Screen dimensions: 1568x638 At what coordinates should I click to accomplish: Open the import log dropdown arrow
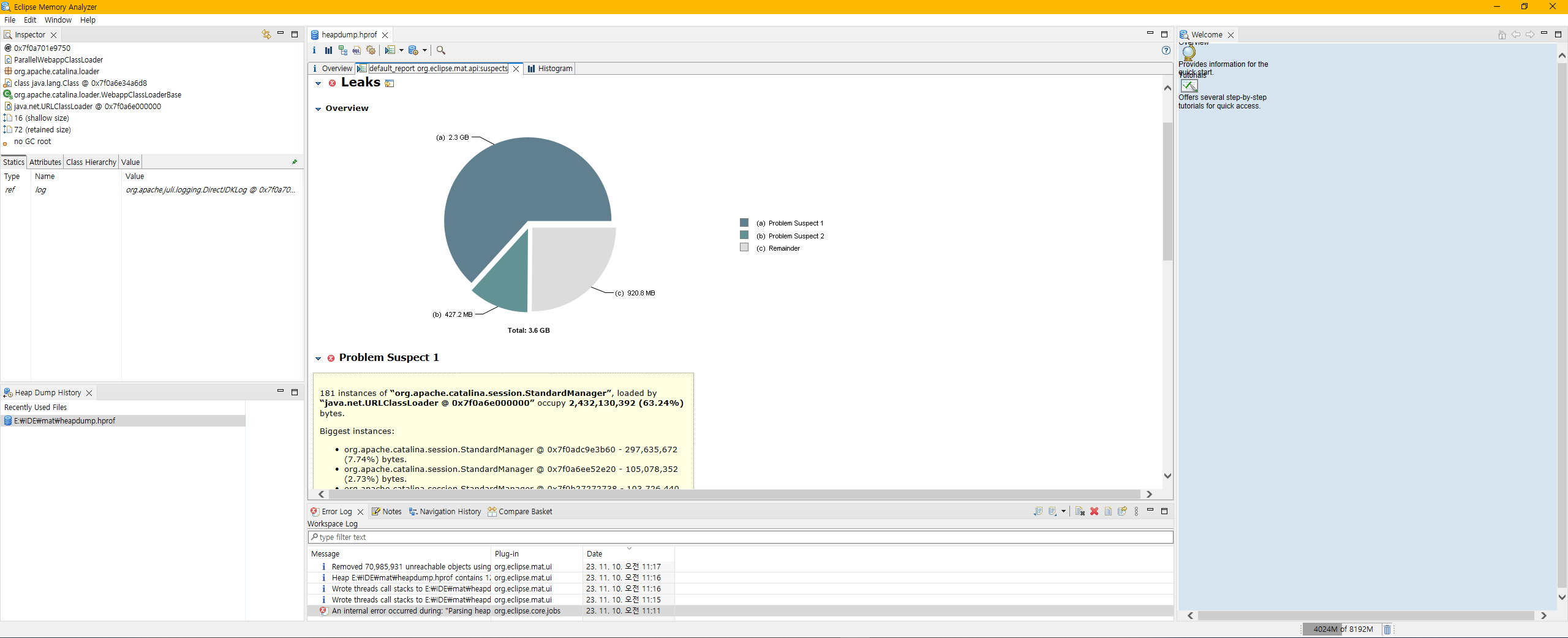pos(1063,511)
